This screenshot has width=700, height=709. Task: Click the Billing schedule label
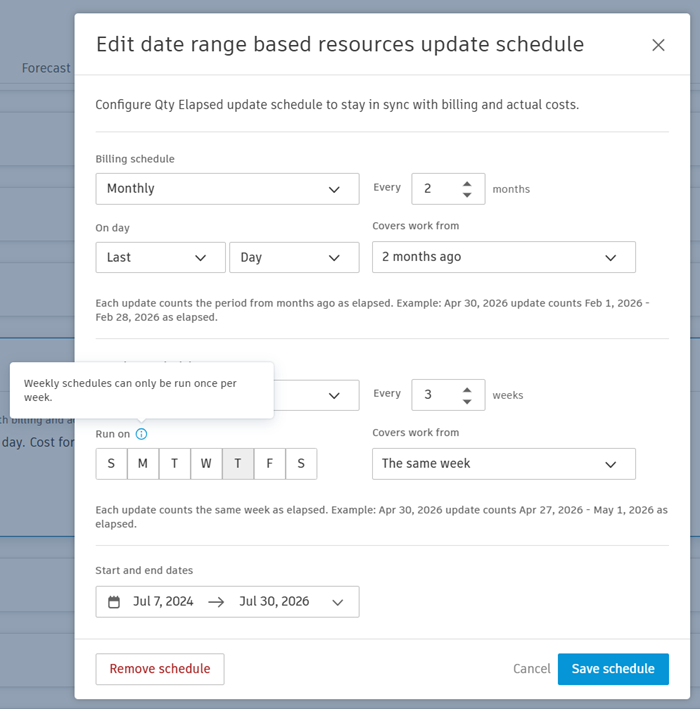coord(135,159)
